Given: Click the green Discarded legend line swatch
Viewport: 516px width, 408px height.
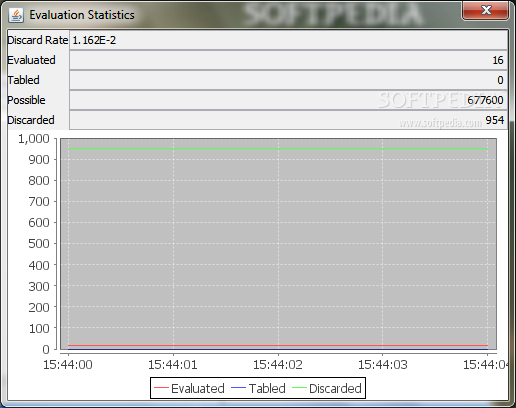Looking at the screenshot, I should (299, 388).
